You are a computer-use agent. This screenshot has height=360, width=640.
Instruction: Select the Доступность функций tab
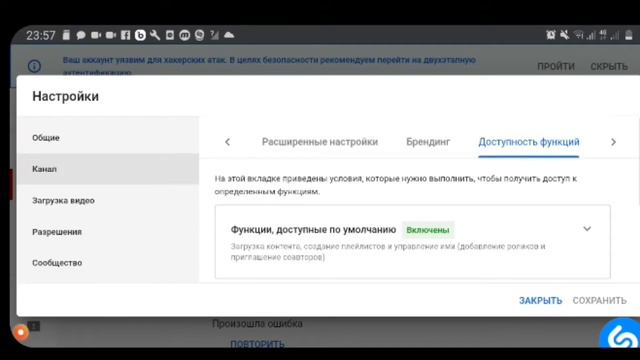click(529, 142)
